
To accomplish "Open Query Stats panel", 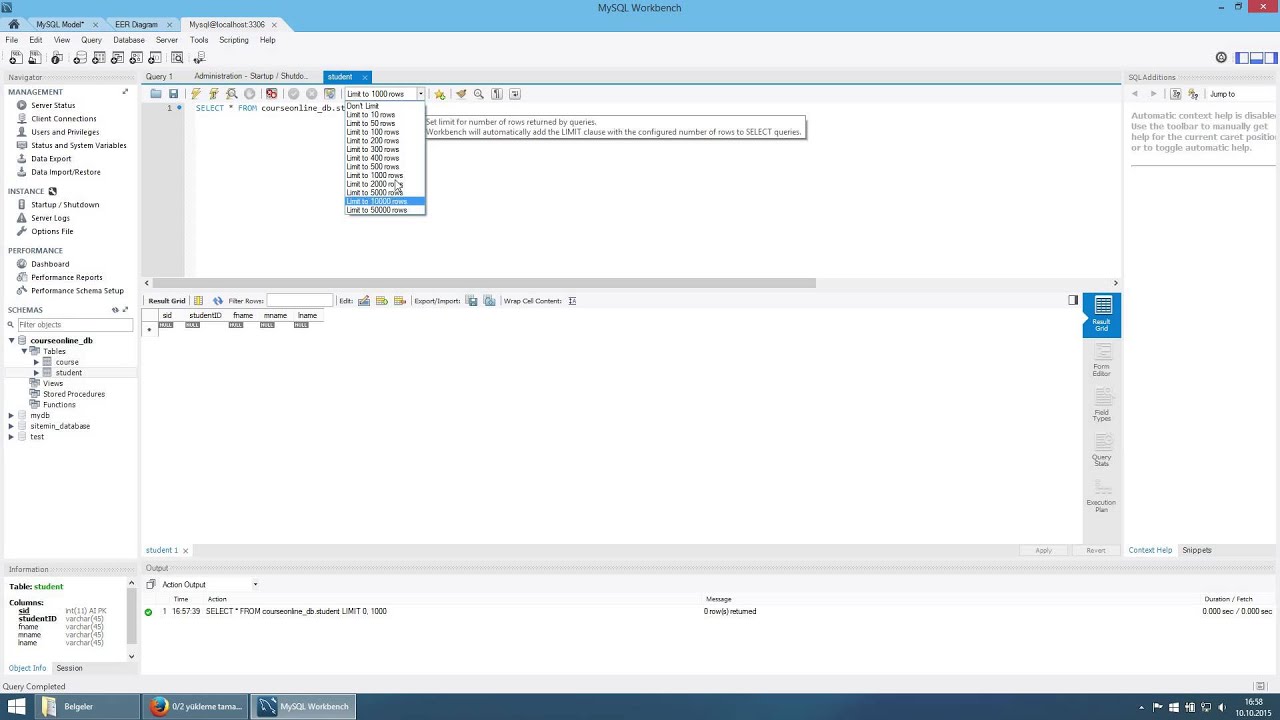I will [1102, 450].
